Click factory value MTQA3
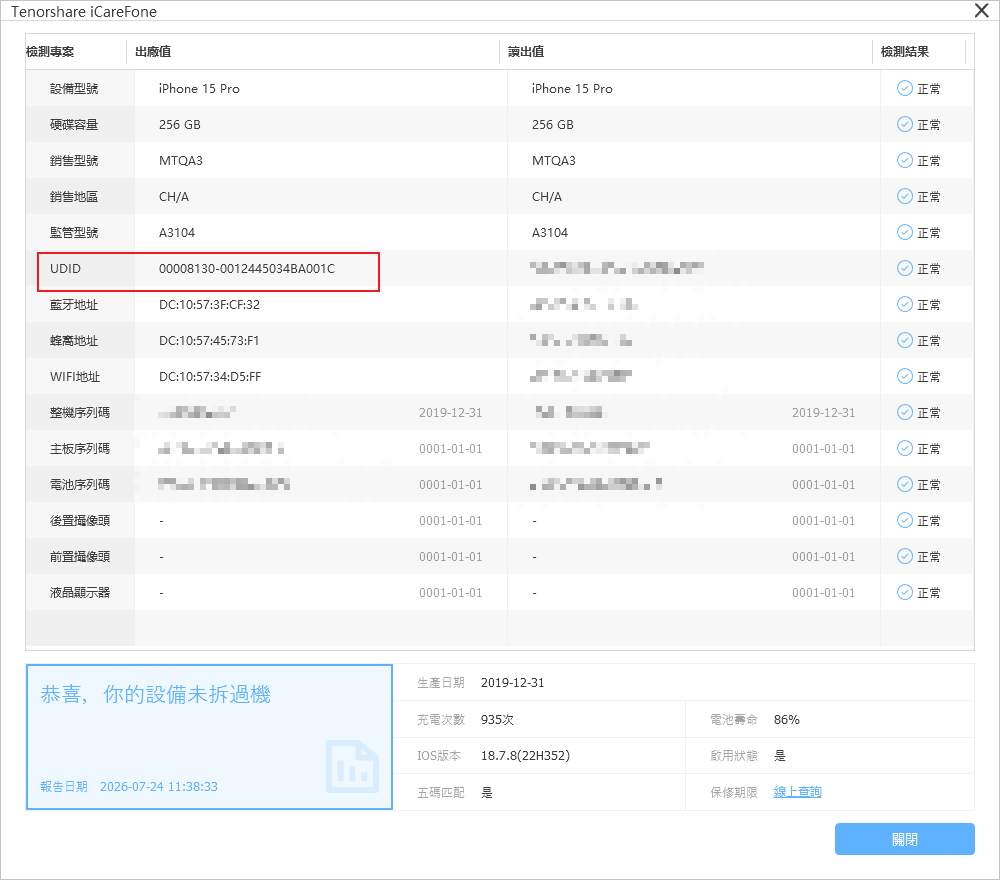Viewport: 1000px width, 880px height. tap(180, 161)
